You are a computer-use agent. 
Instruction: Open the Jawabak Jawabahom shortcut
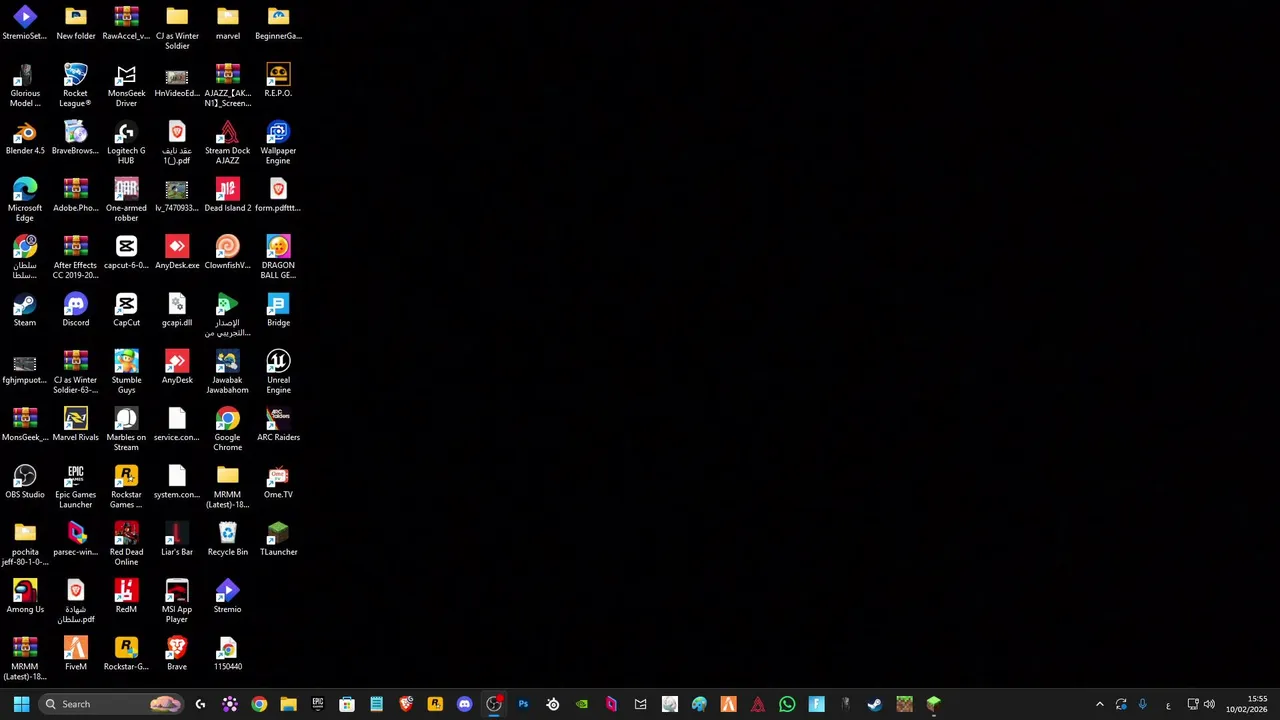(x=227, y=372)
